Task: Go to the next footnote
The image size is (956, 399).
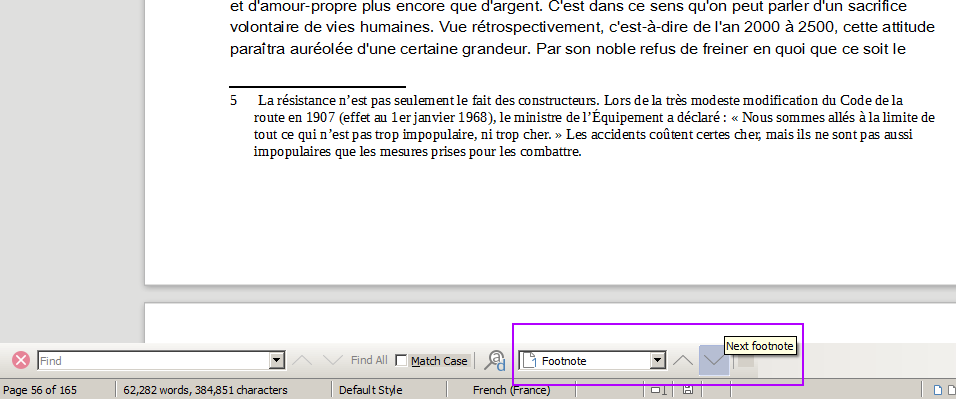Action: tap(713, 360)
